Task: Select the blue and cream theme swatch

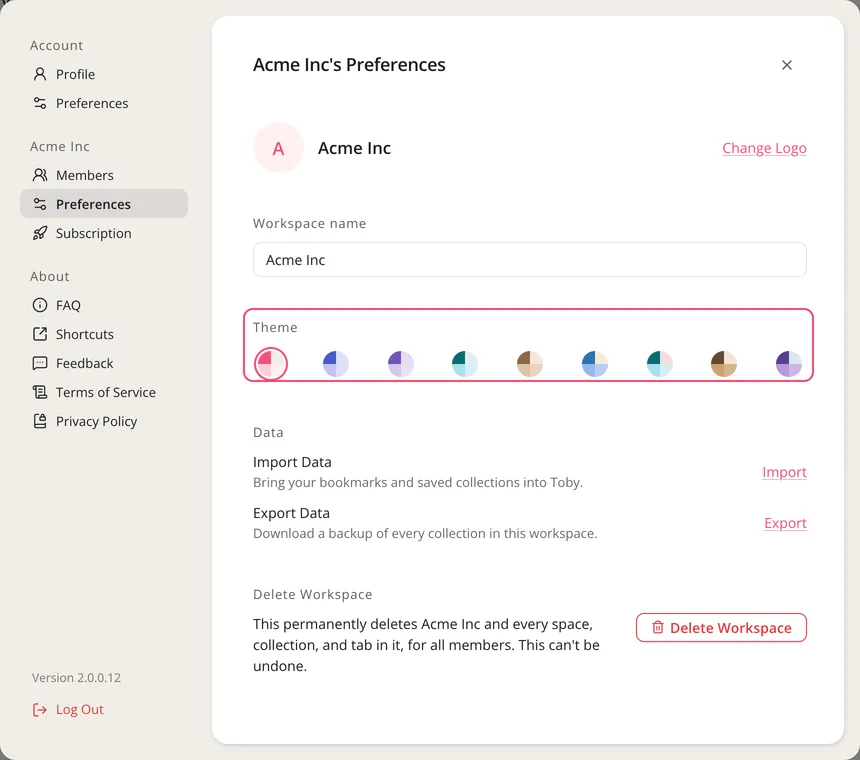Action: pos(595,364)
